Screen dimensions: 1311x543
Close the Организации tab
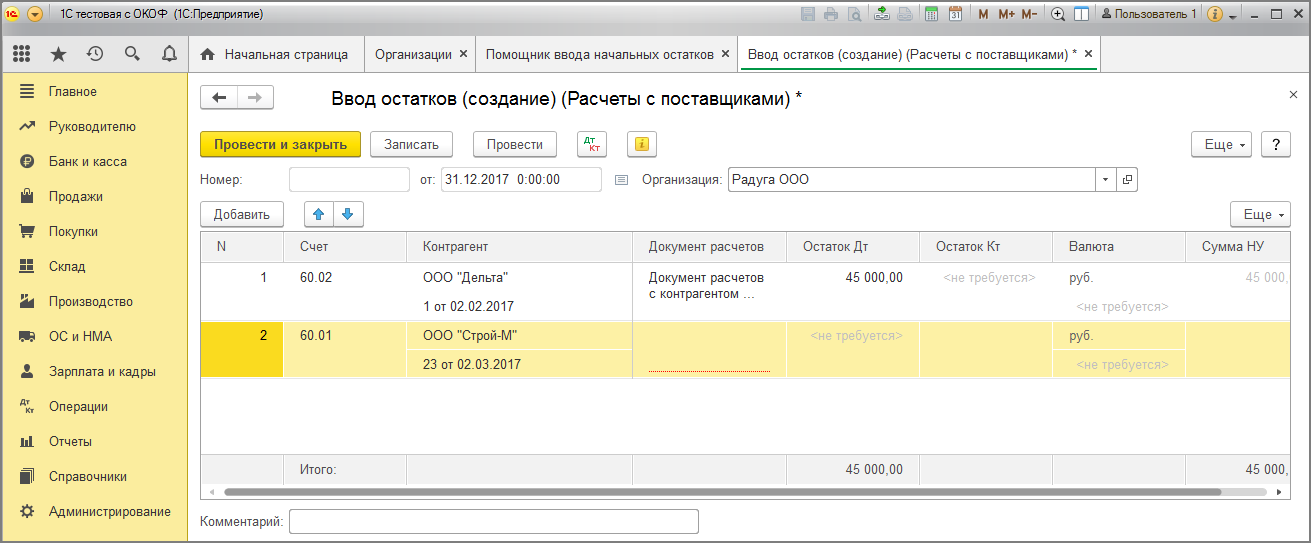(463, 54)
